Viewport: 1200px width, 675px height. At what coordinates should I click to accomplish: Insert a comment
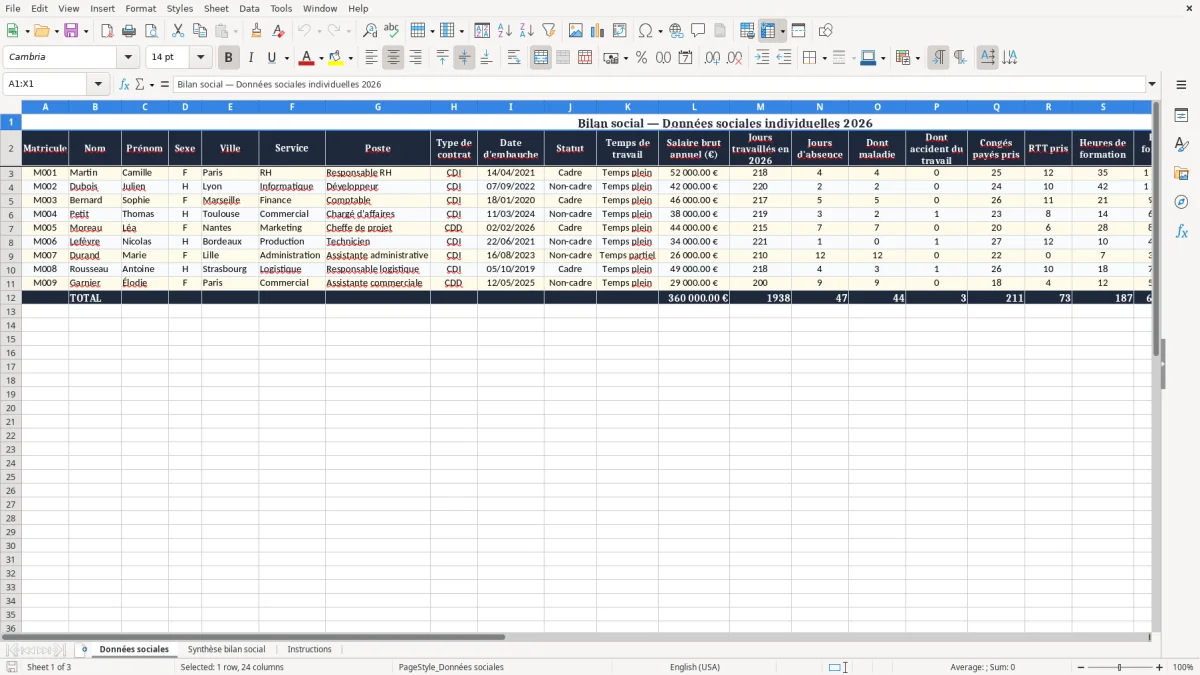point(698,31)
